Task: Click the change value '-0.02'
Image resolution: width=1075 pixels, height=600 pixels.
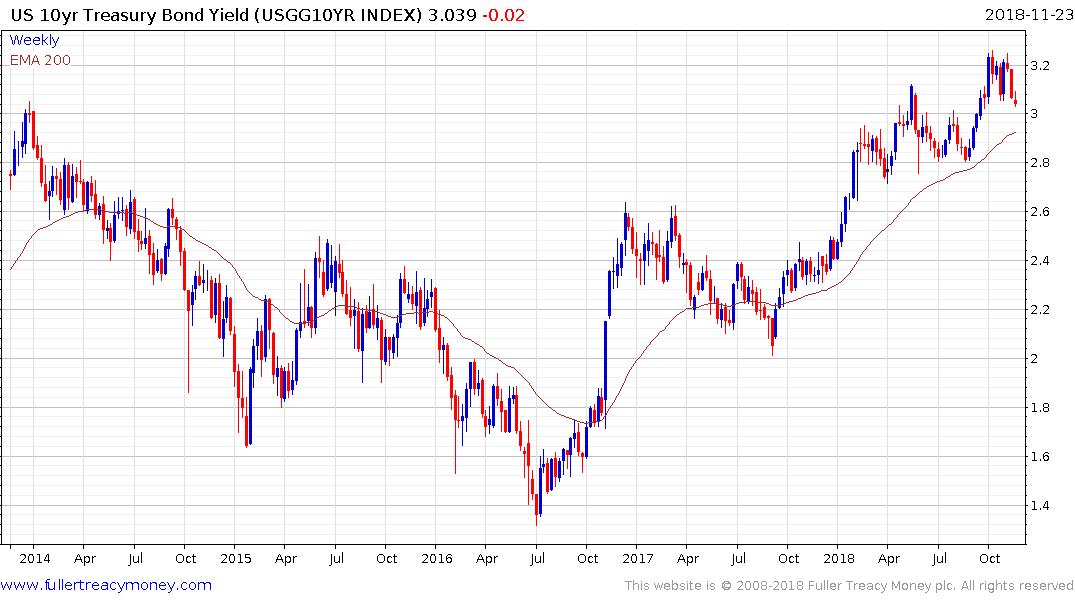Action: (503, 15)
